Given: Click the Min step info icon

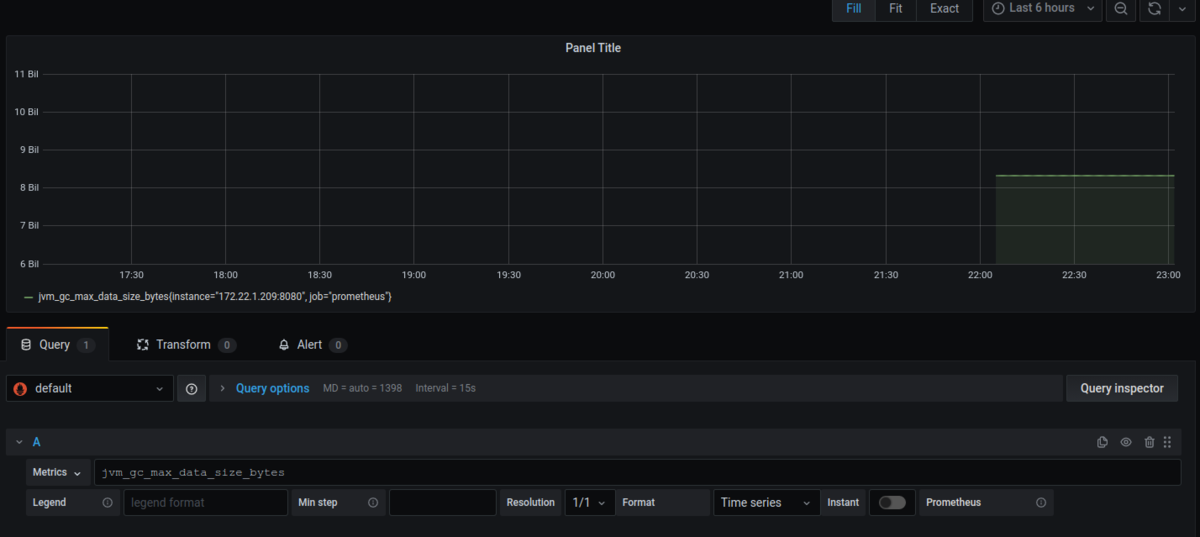Looking at the screenshot, I should tap(373, 503).
